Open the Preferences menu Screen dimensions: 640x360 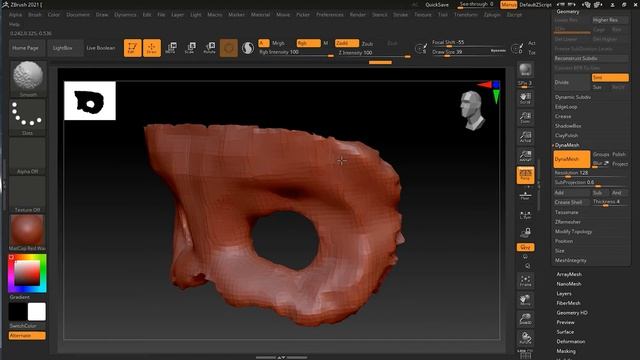pos(330,15)
